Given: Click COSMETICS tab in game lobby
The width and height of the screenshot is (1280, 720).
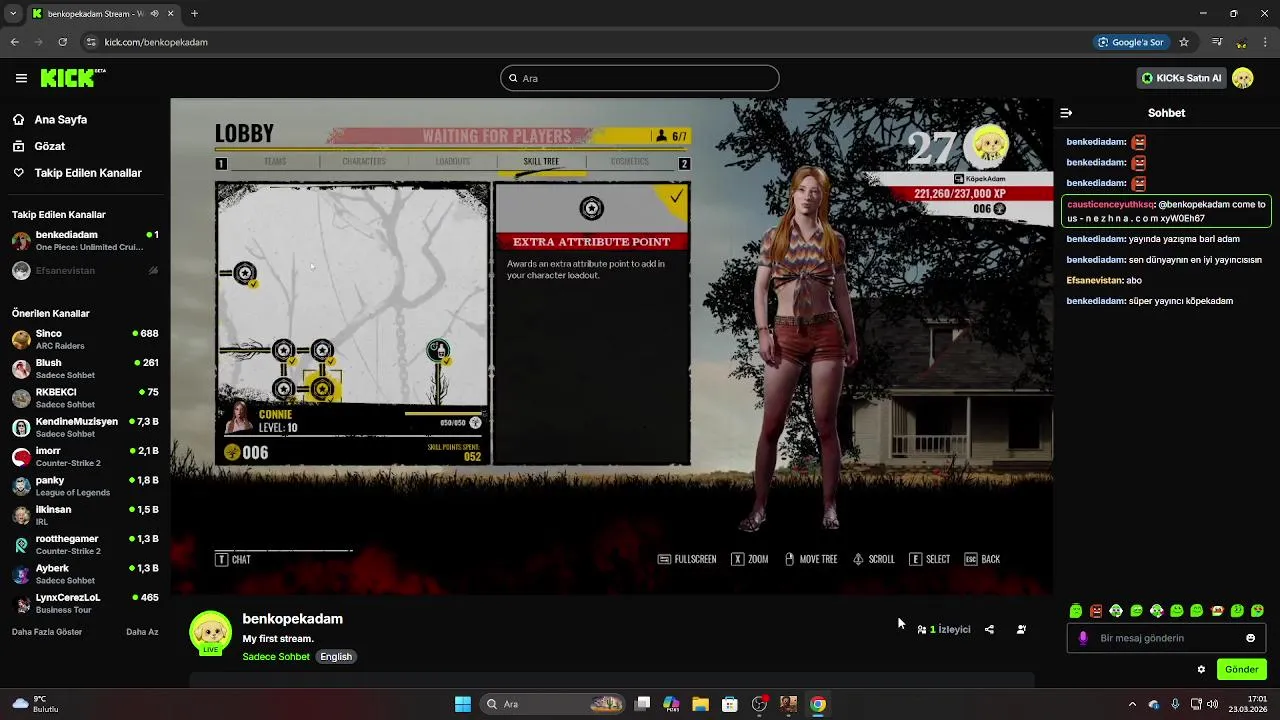Looking at the screenshot, I should (x=630, y=161).
